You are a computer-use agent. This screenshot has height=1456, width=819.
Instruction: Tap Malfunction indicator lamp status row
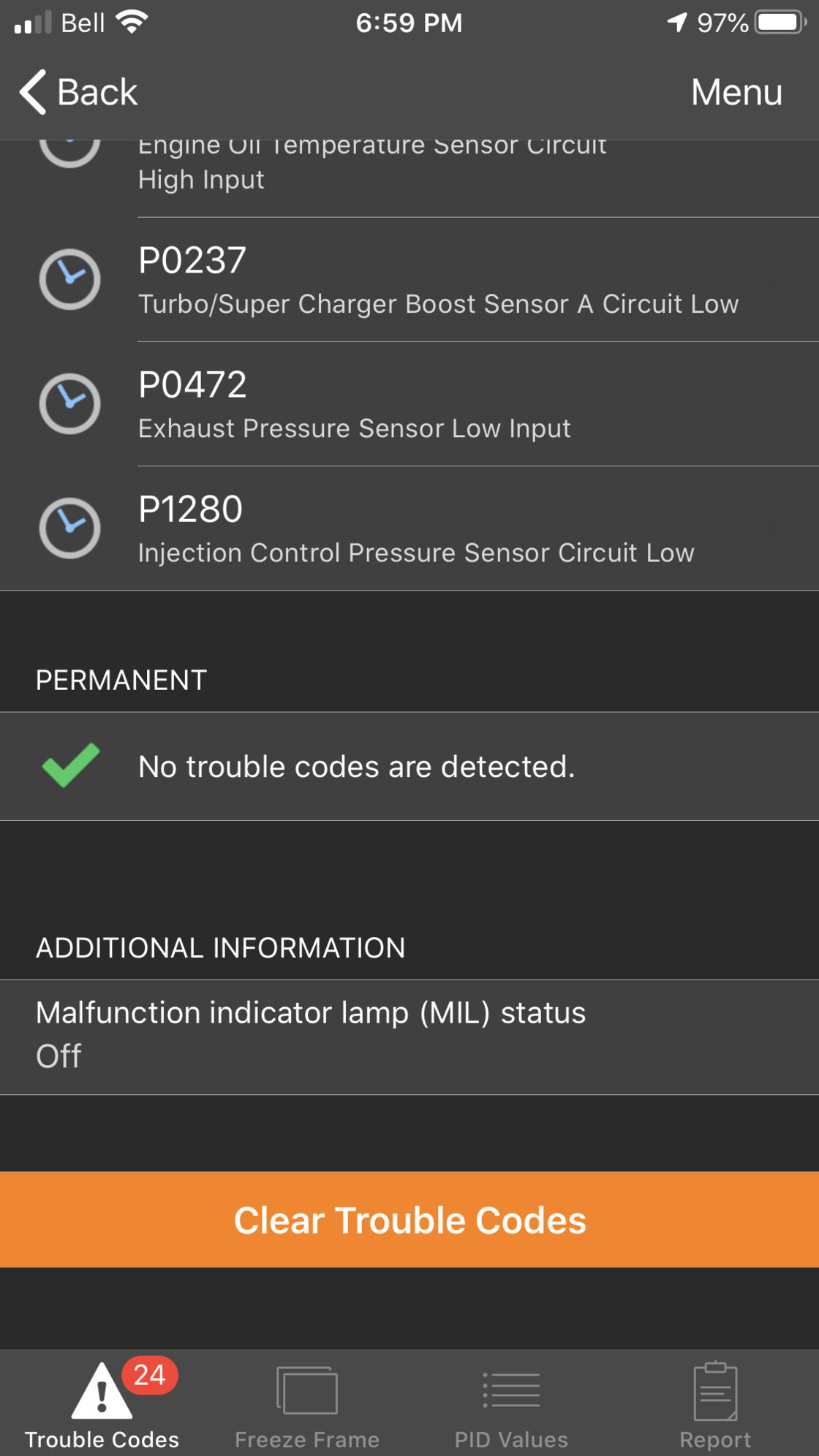(x=409, y=1036)
